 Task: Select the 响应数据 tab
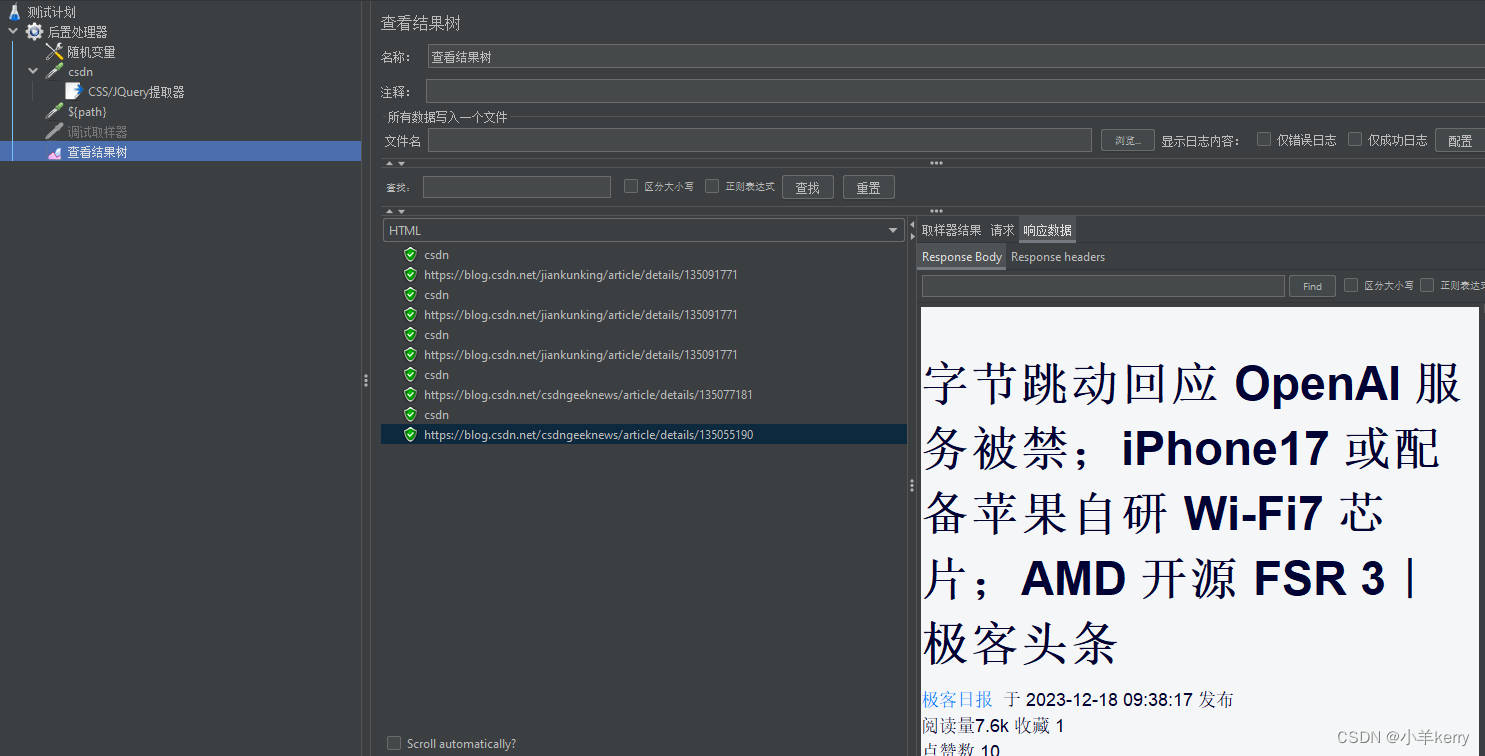(1047, 230)
